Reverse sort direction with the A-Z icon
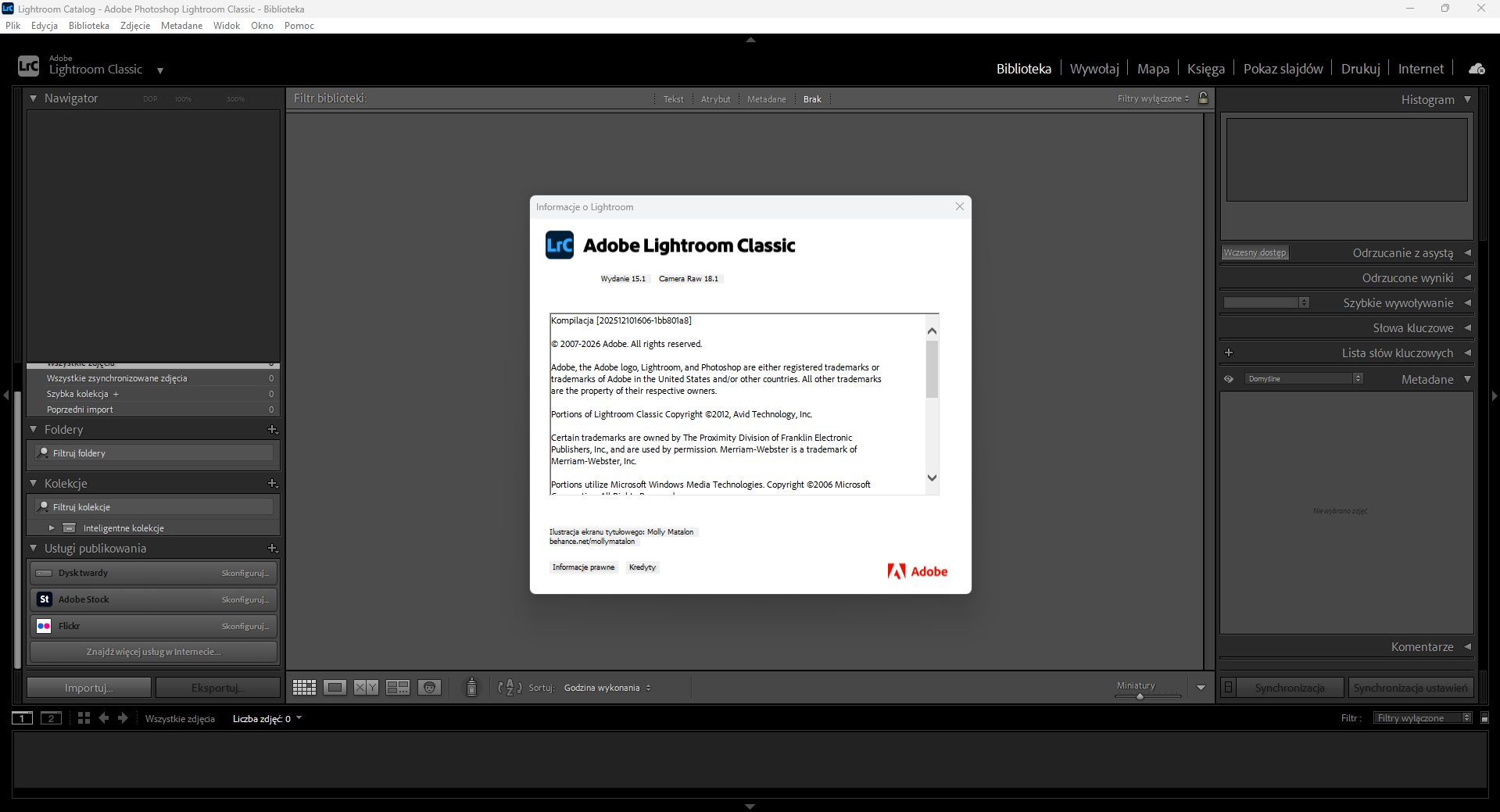The image size is (1500, 812). point(510,688)
